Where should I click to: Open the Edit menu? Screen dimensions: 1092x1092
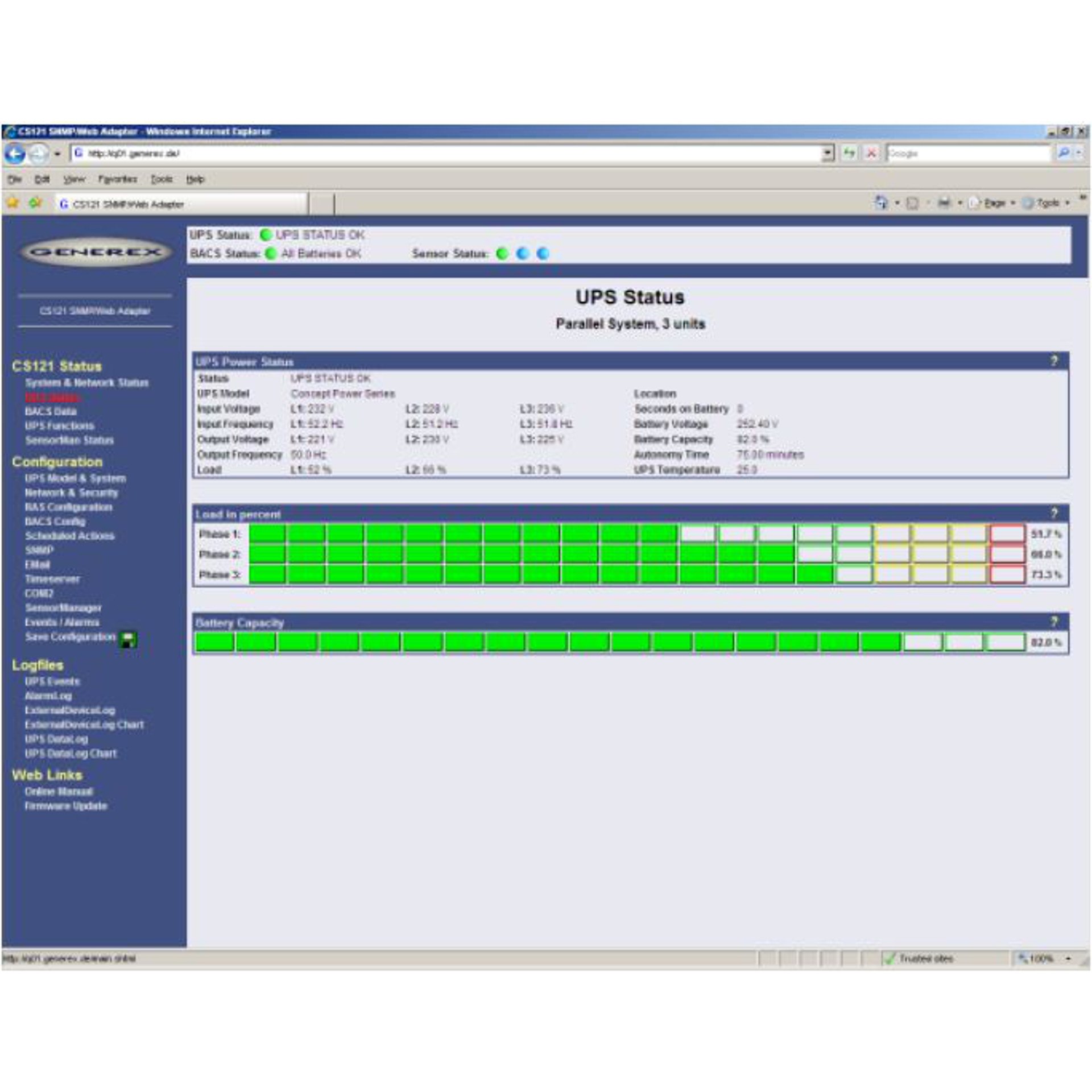(42, 179)
